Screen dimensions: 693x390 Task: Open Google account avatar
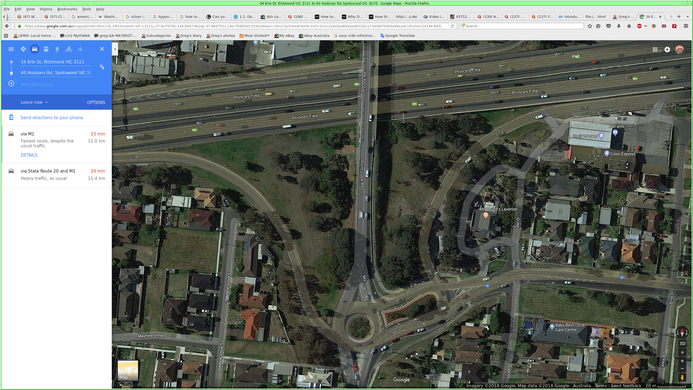click(680, 50)
